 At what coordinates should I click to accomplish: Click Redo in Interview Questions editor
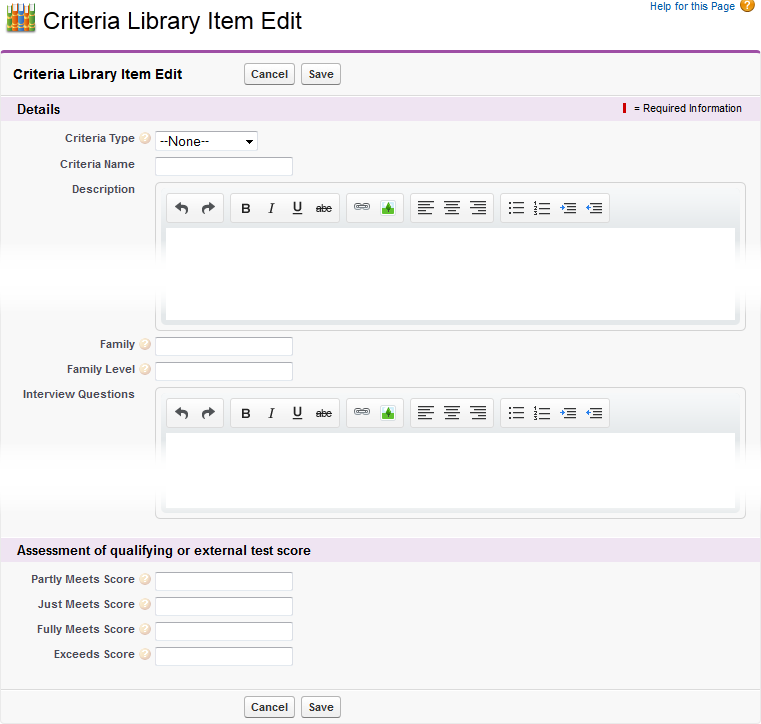click(x=208, y=413)
